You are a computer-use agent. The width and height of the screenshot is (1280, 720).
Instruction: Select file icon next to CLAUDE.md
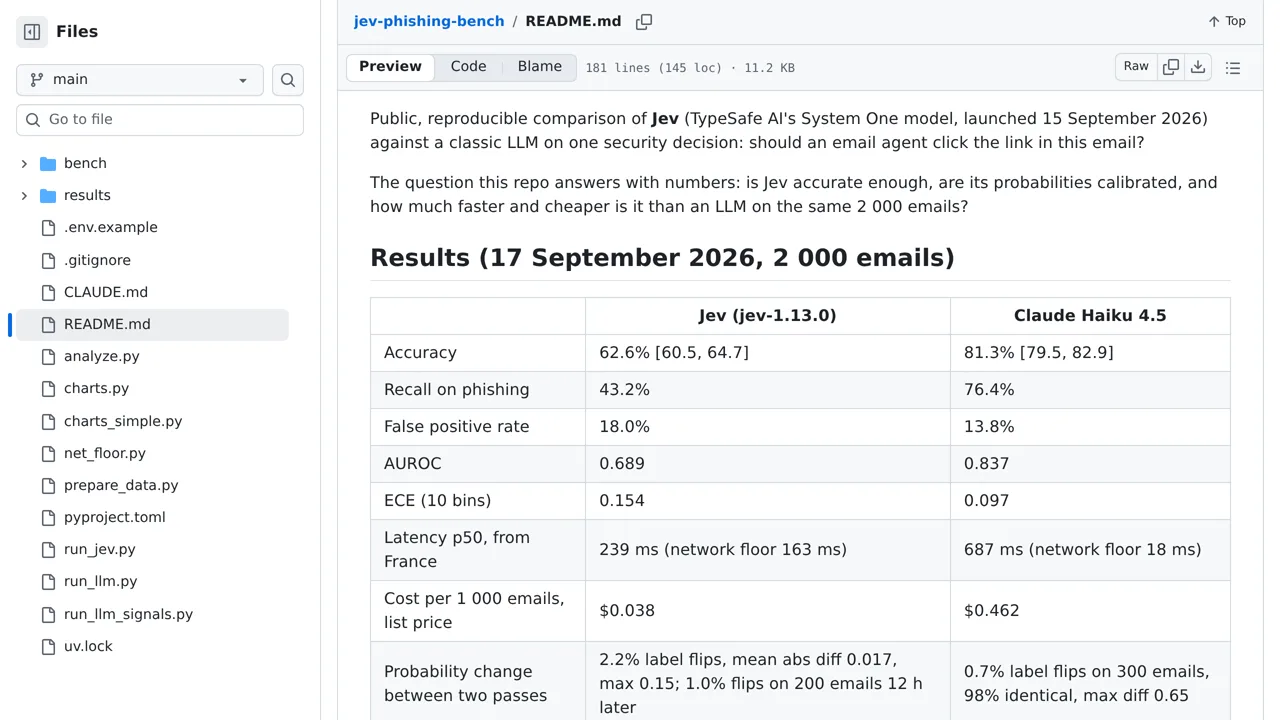click(x=48, y=292)
